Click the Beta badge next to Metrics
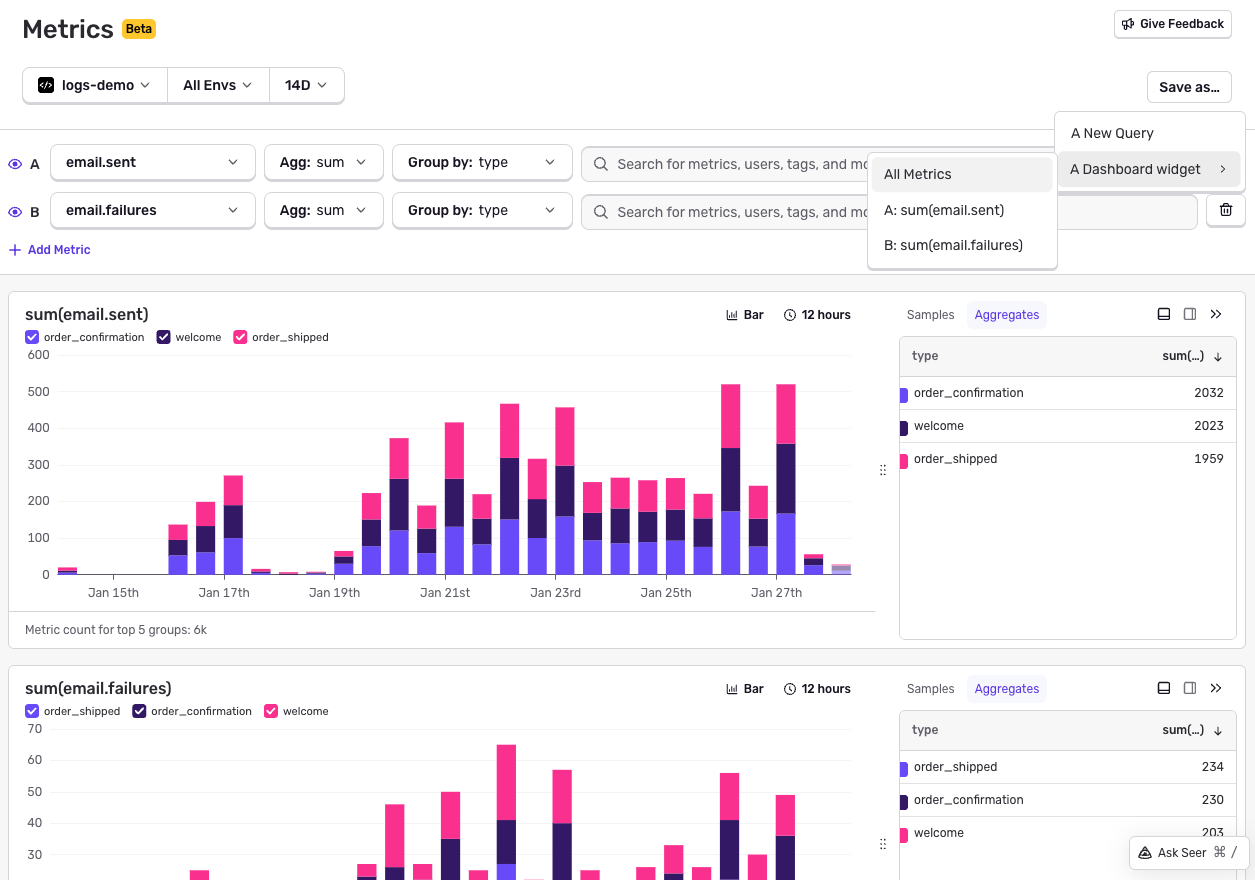 (139, 29)
